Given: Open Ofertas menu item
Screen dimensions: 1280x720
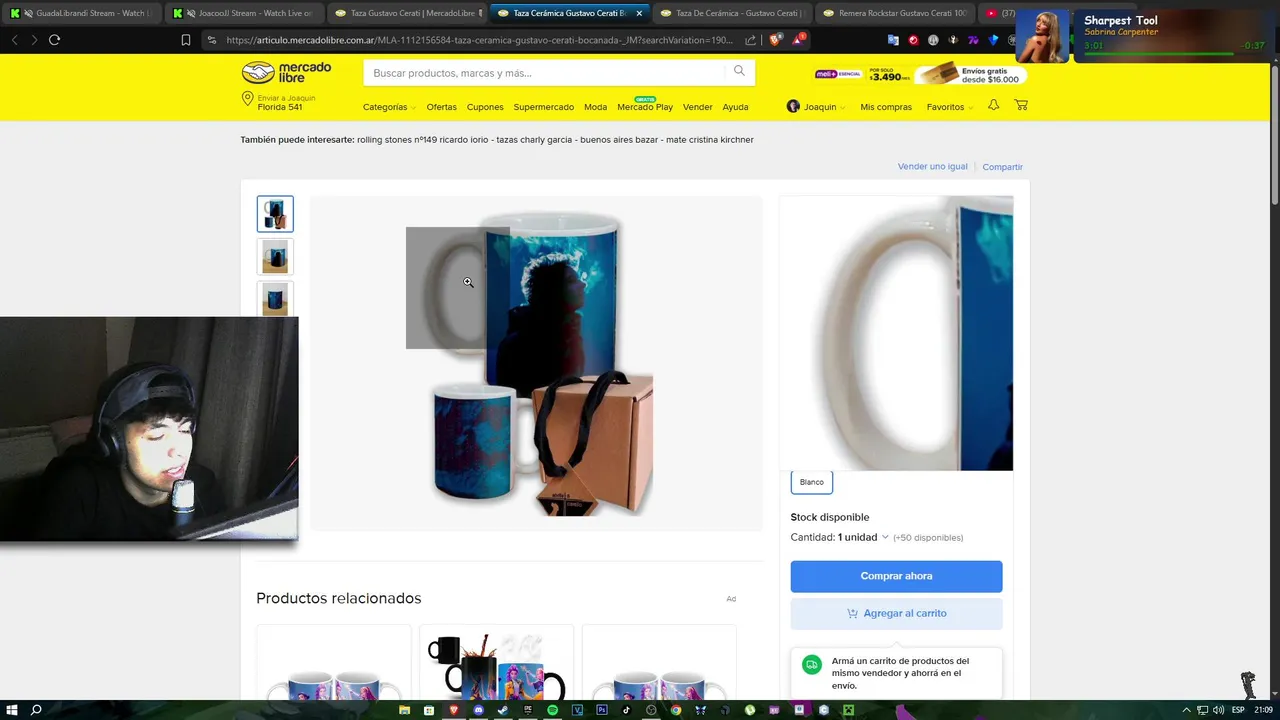Looking at the screenshot, I should point(441,107).
